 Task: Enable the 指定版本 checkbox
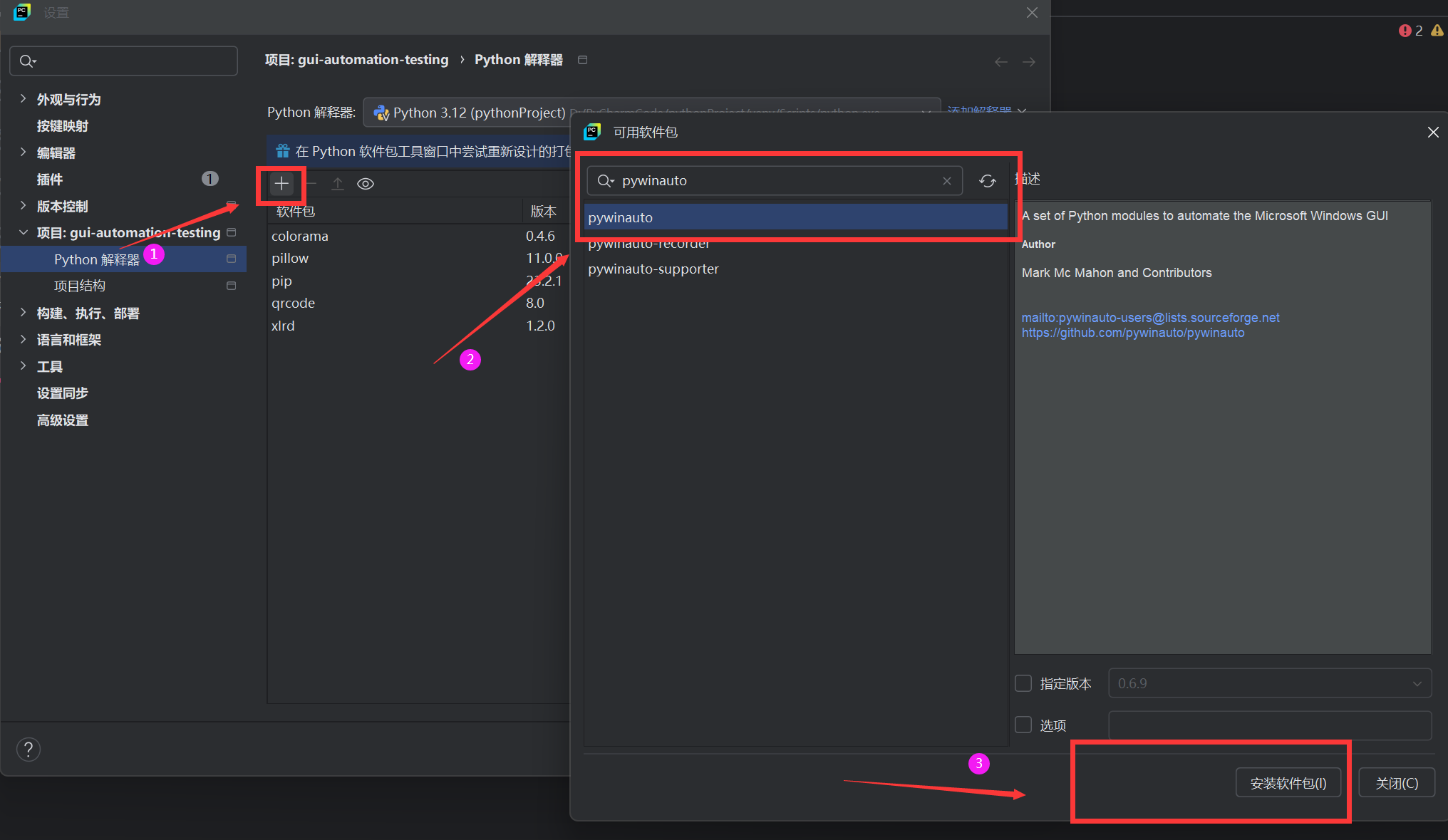[x=1023, y=683]
